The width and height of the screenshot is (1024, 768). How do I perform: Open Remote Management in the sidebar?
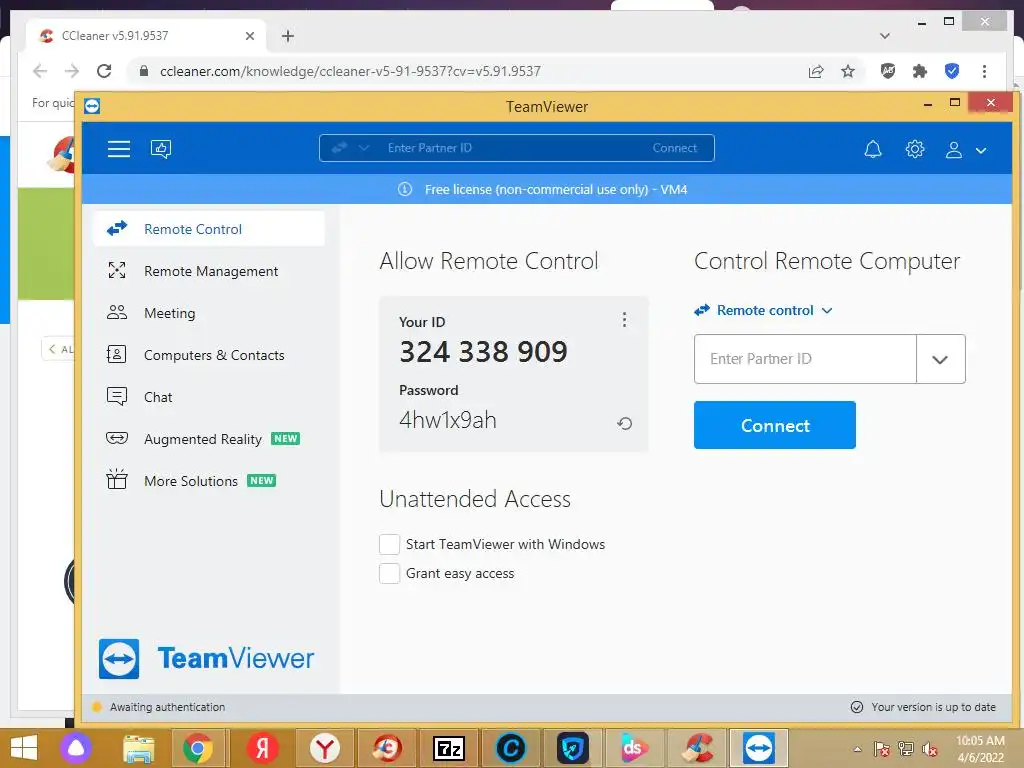(x=209, y=271)
